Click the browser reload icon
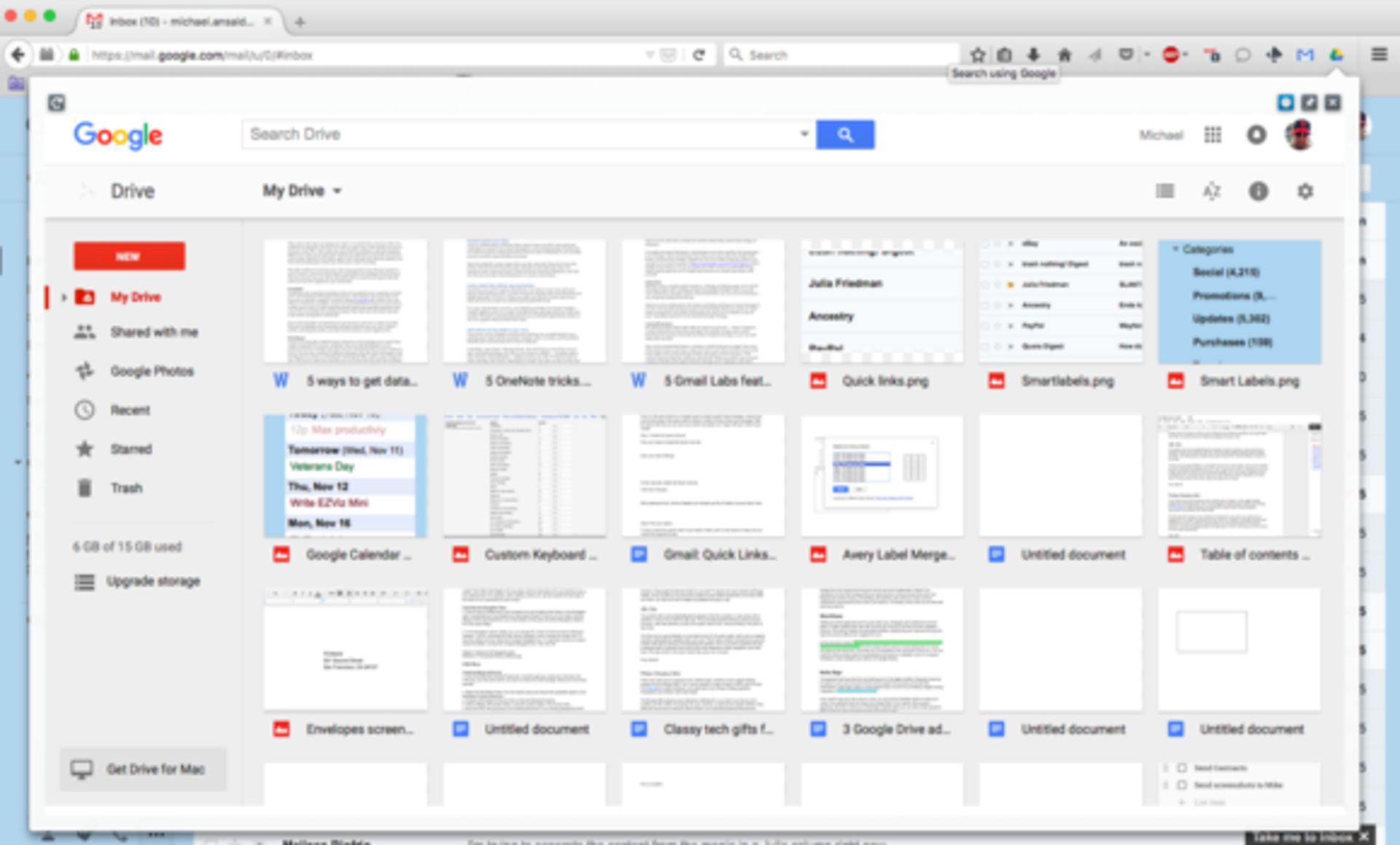The height and width of the screenshot is (845, 1400). 699,55
